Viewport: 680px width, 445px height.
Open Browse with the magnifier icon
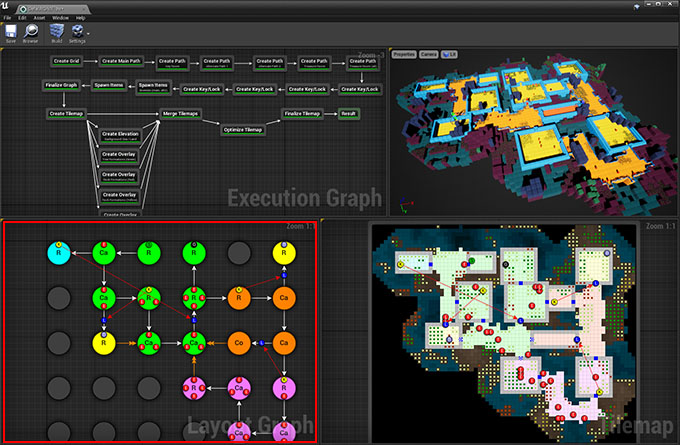point(30,31)
